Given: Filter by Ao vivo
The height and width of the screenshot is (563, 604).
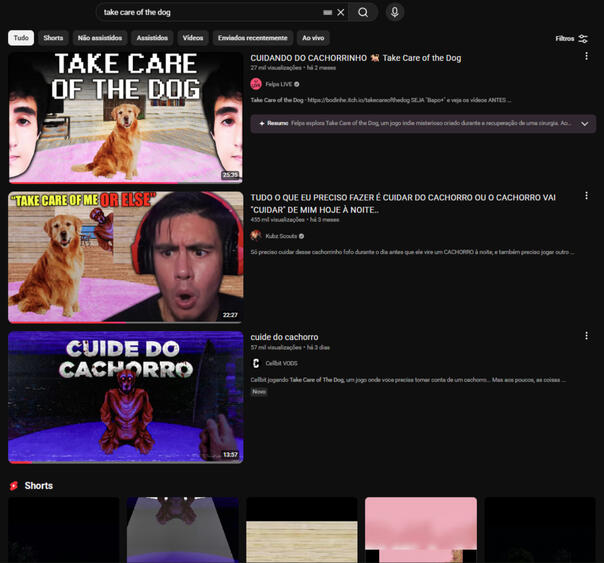Looking at the screenshot, I should pyautogui.click(x=313, y=38).
